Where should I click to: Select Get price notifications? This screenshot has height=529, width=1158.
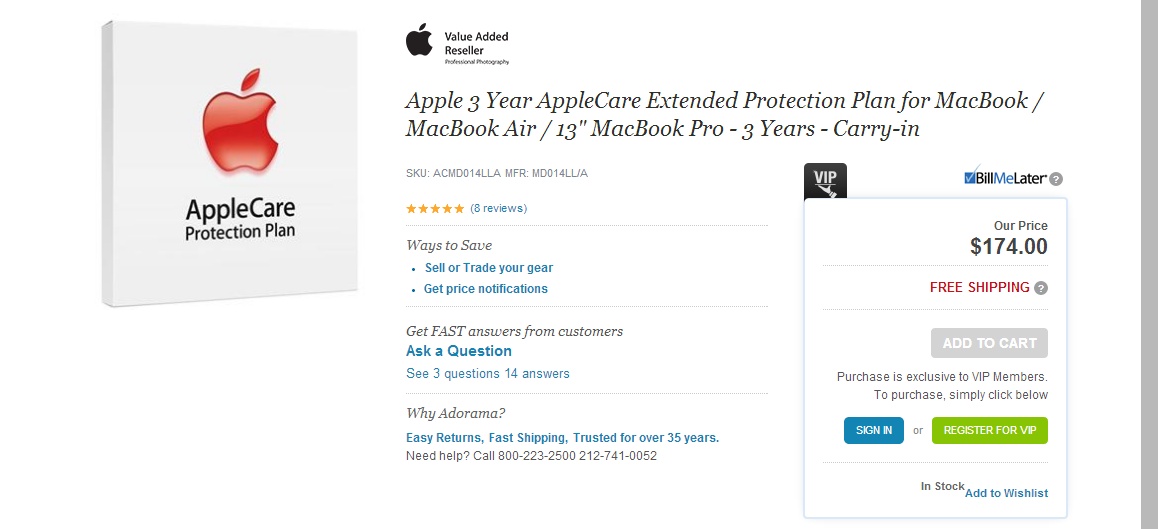coord(486,289)
